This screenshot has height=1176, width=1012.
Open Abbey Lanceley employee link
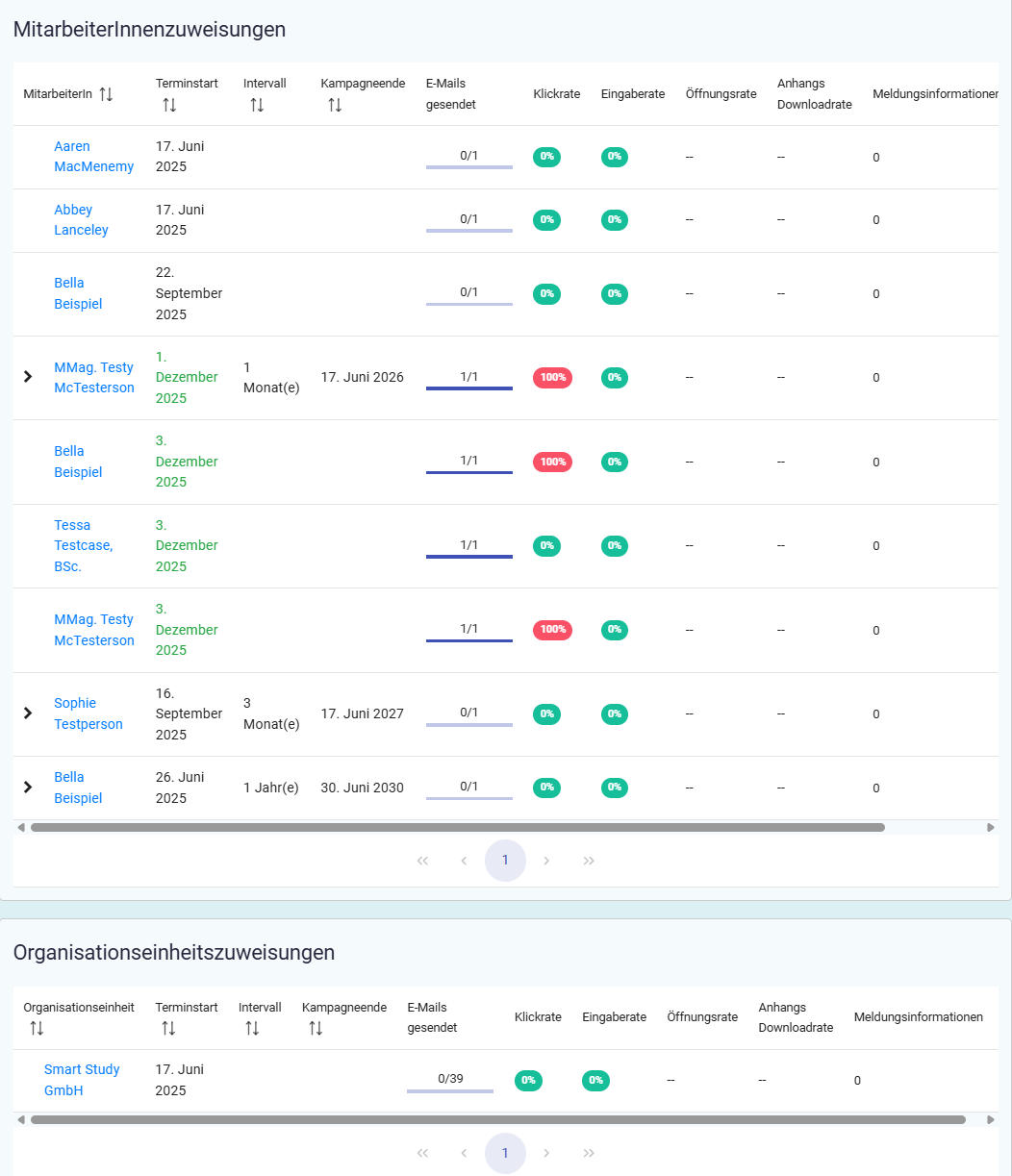[81, 220]
